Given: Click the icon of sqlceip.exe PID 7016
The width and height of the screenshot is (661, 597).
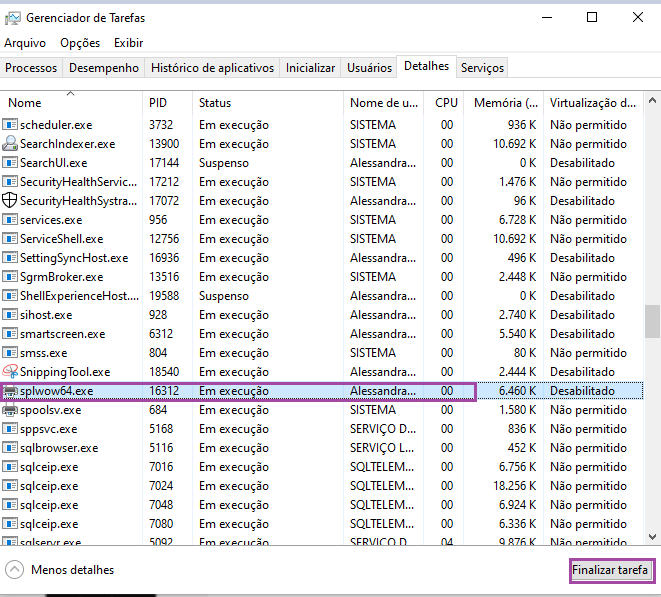Looking at the screenshot, I should pyautogui.click(x=10, y=467).
